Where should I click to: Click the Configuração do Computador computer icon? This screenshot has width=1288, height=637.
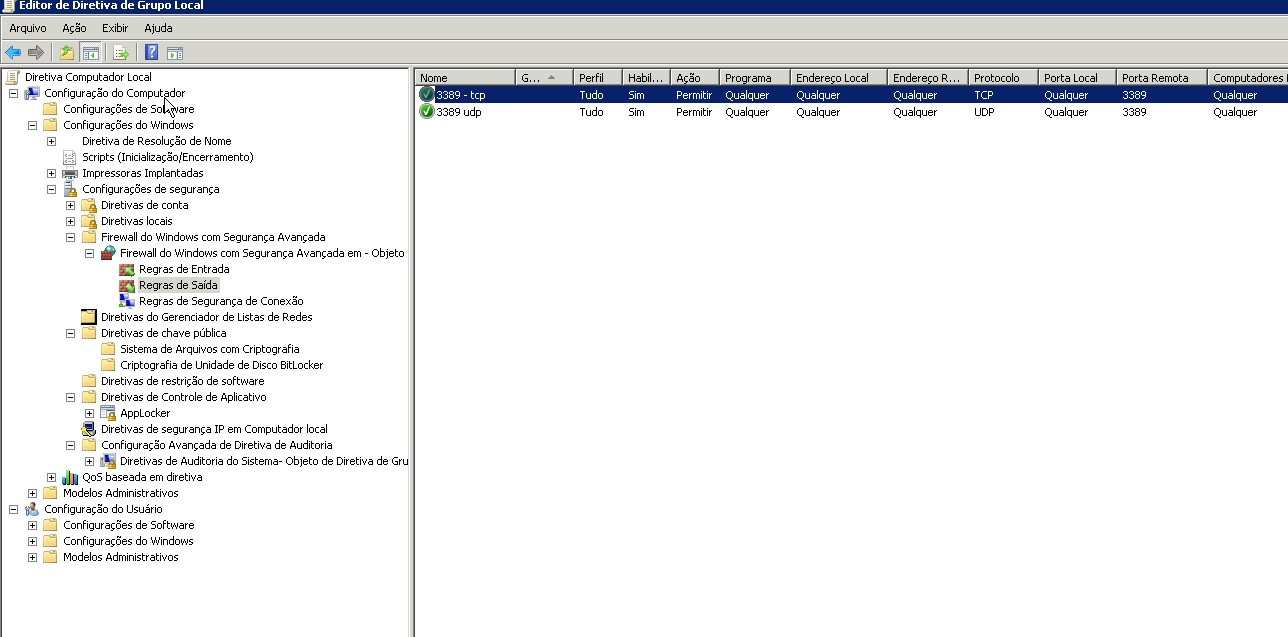point(32,93)
